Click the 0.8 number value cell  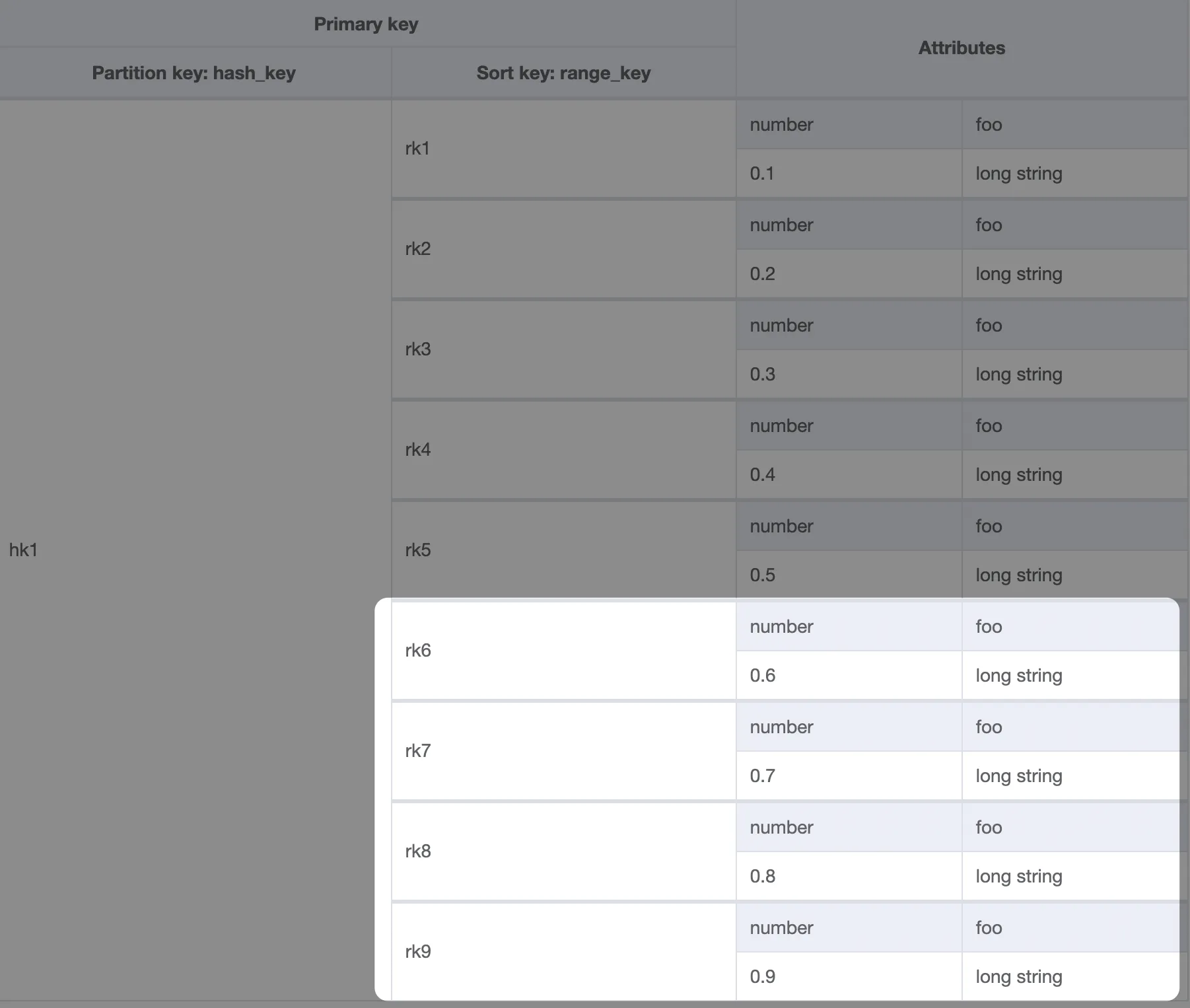click(763, 877)
